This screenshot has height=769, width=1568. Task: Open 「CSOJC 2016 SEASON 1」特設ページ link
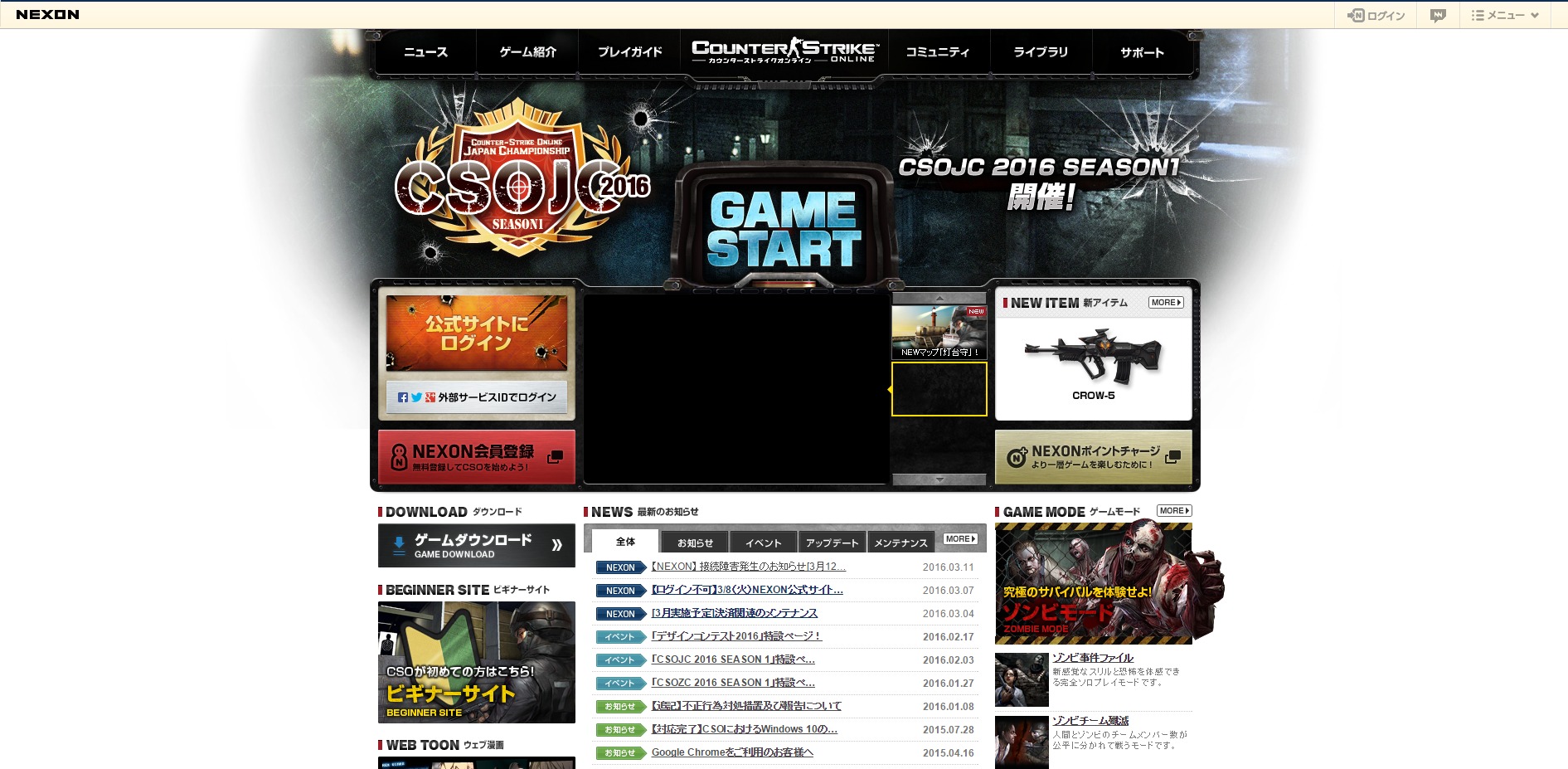[733, 659]
